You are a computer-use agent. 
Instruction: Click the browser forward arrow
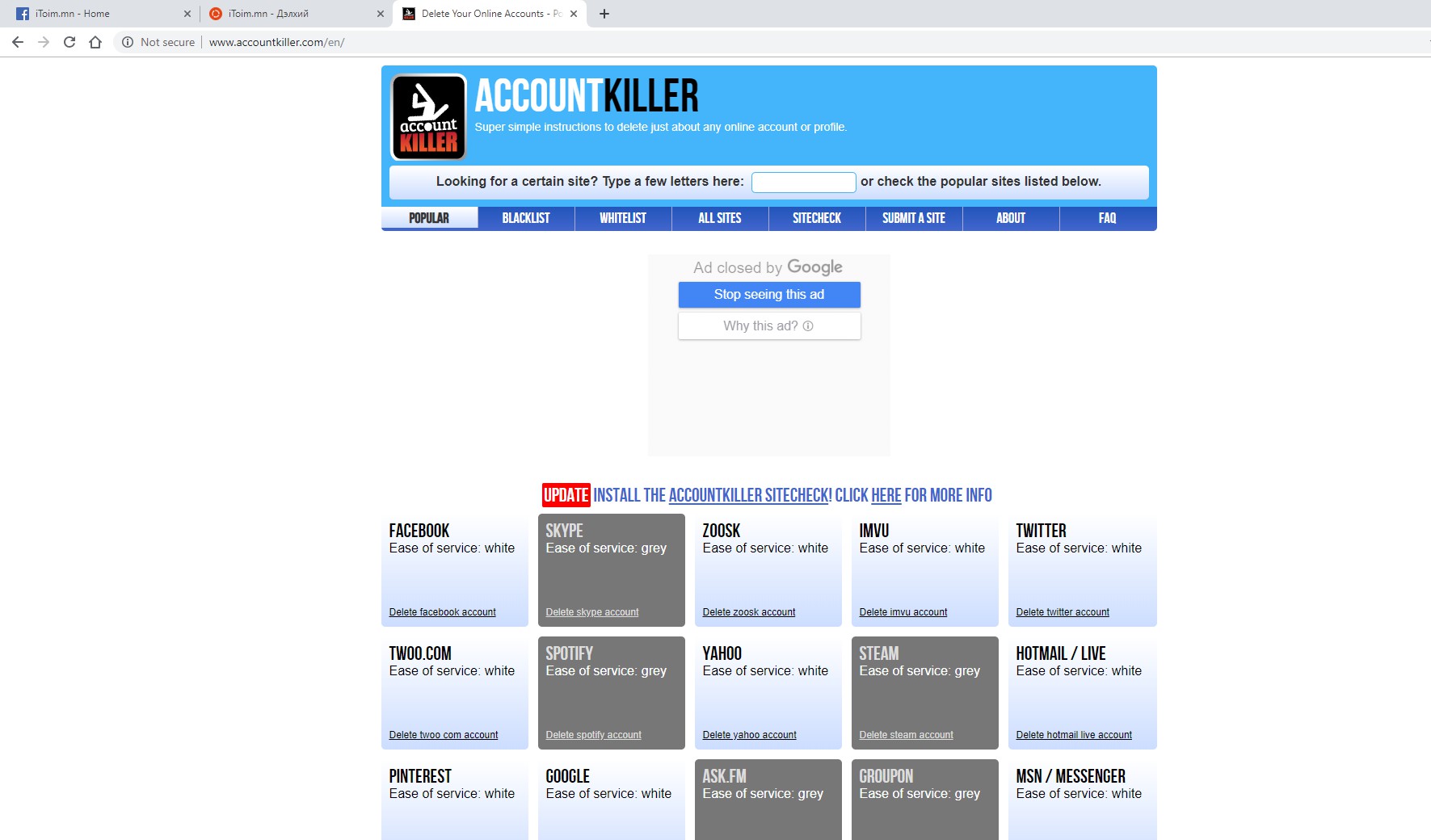pos(44,42)
